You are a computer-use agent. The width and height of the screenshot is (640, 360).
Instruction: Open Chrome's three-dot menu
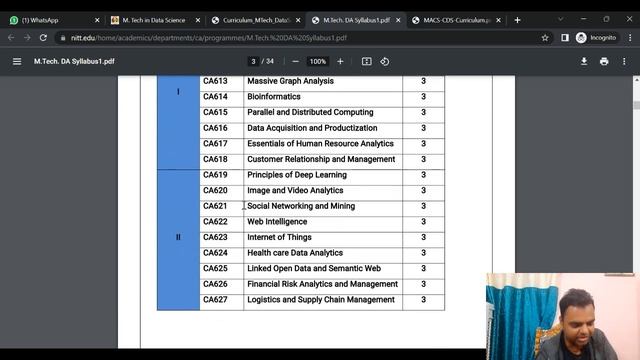coord(630,38)
